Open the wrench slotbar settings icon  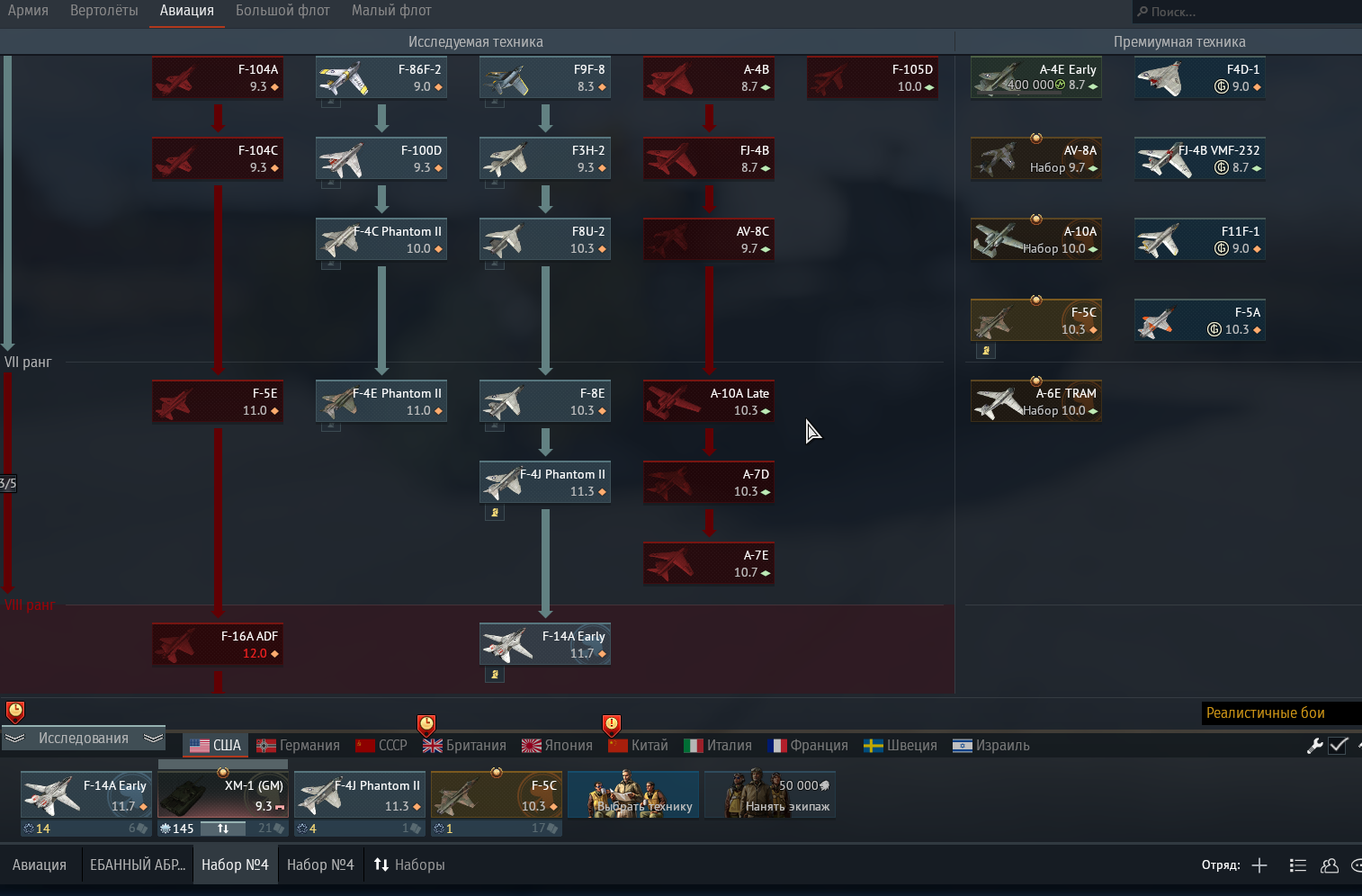[1314, 745]
